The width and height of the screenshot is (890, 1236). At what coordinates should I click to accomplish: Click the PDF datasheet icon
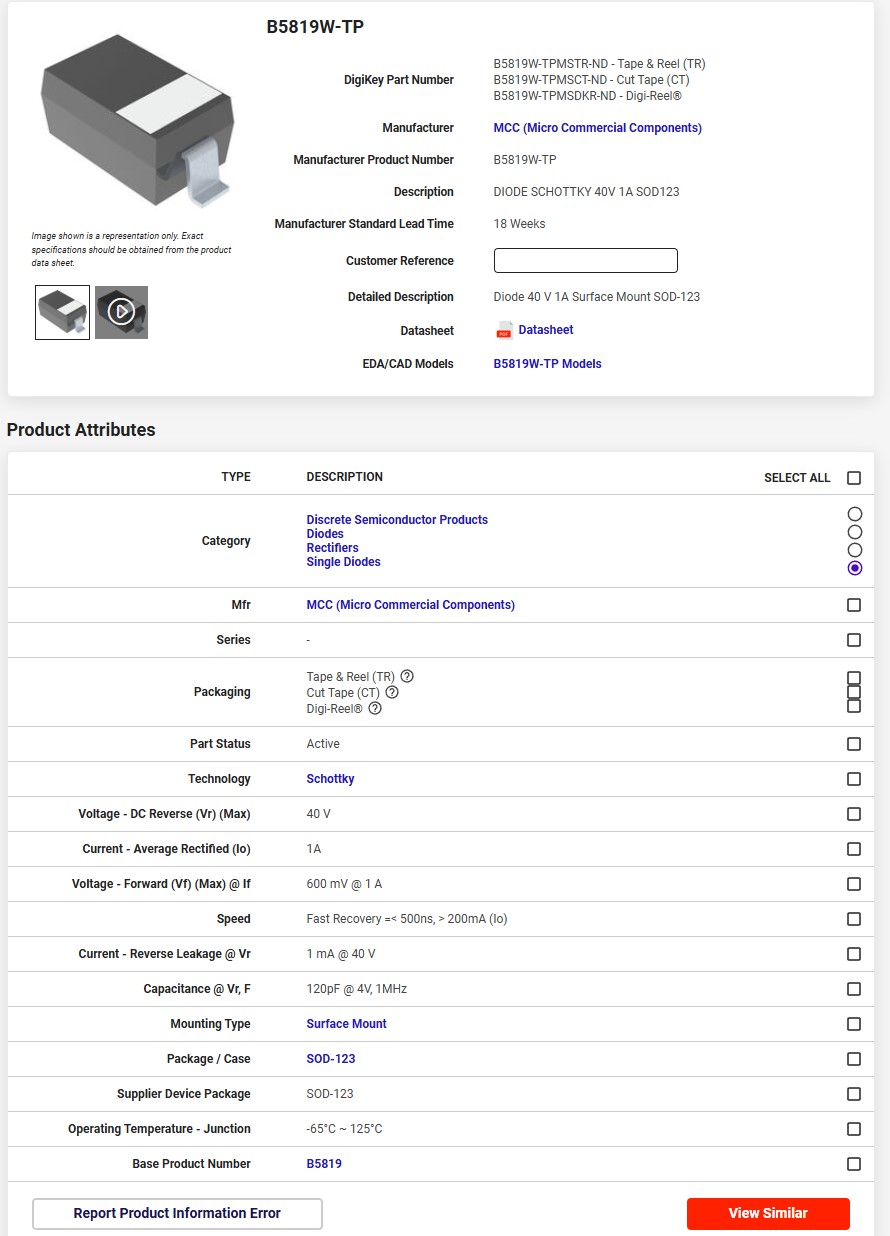[x=505, y=330]
